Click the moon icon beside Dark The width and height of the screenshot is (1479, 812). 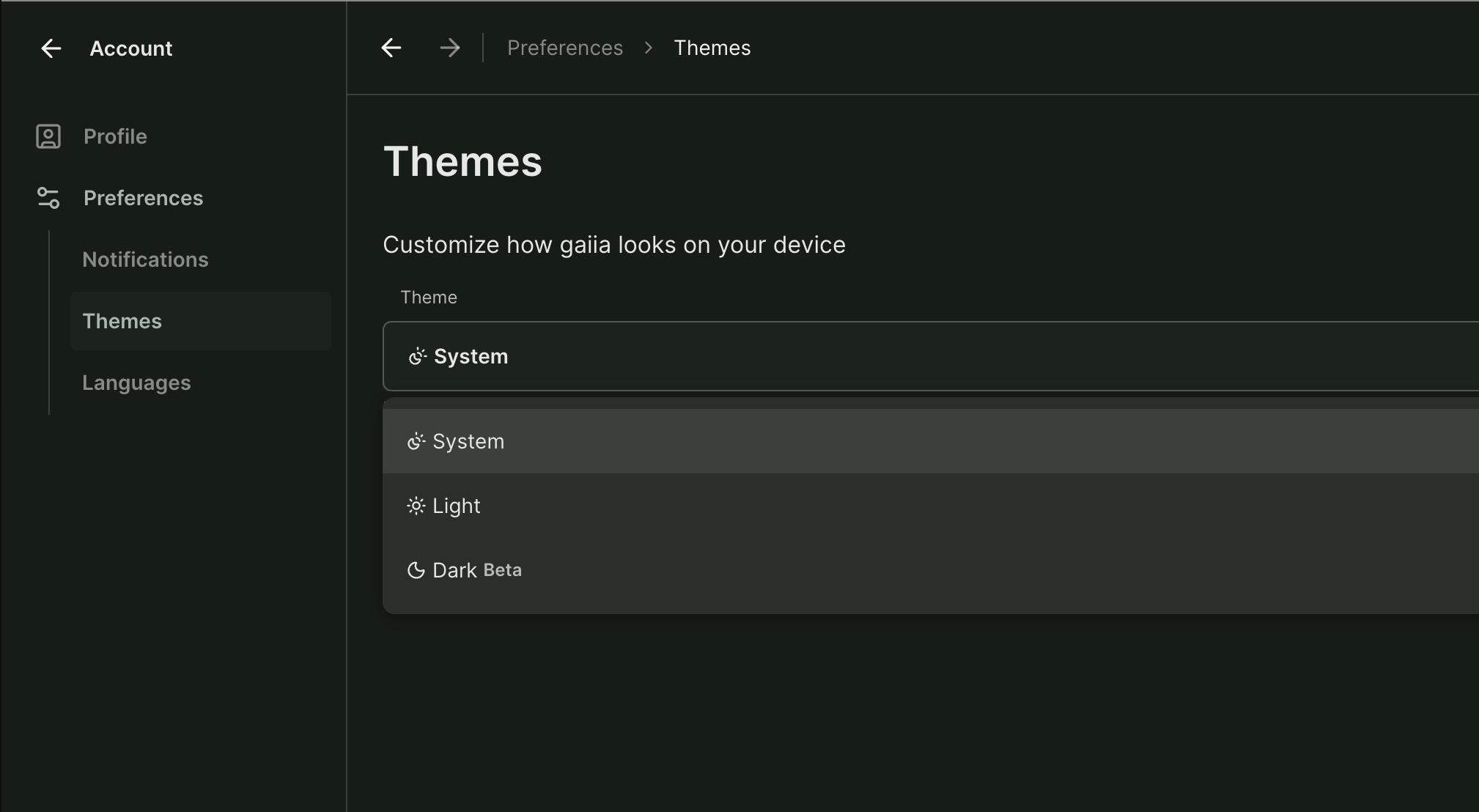point(416,570)
